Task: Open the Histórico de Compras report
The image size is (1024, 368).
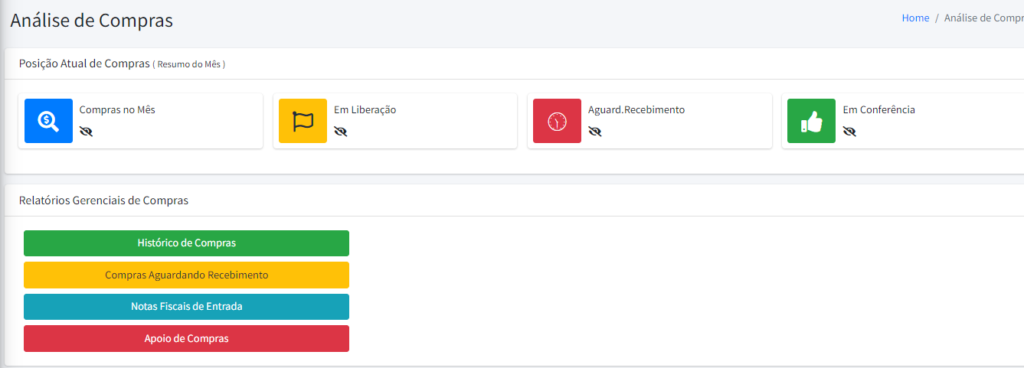Action: point(186,243)
